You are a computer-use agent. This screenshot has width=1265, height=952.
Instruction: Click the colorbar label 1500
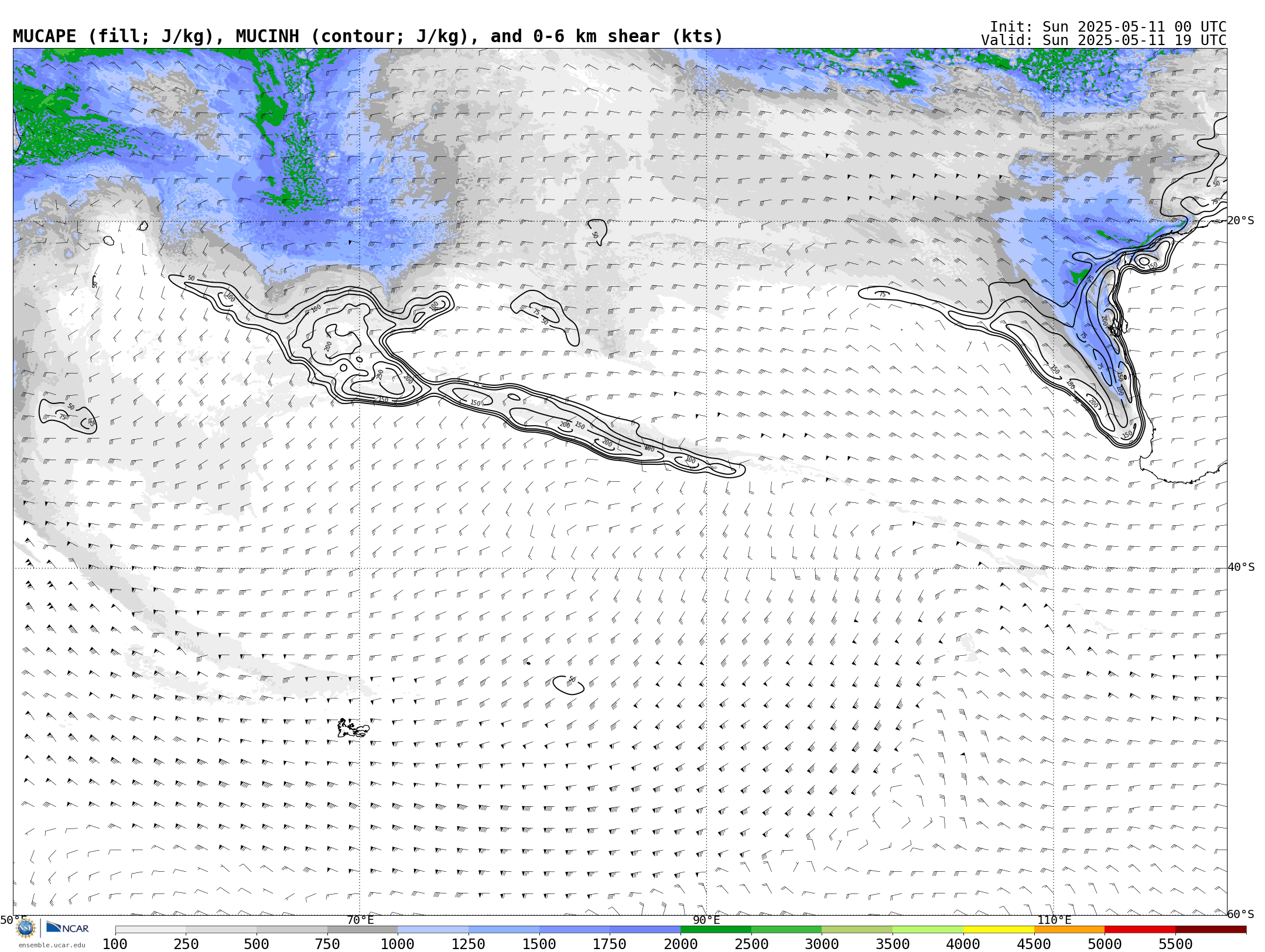pos(539,944)
